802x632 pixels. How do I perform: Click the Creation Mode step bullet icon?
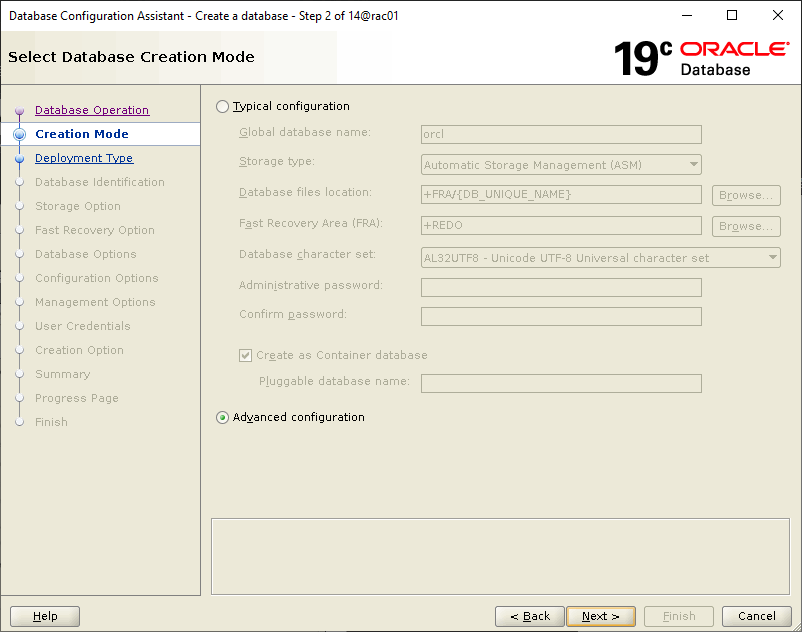coord(19,134)
